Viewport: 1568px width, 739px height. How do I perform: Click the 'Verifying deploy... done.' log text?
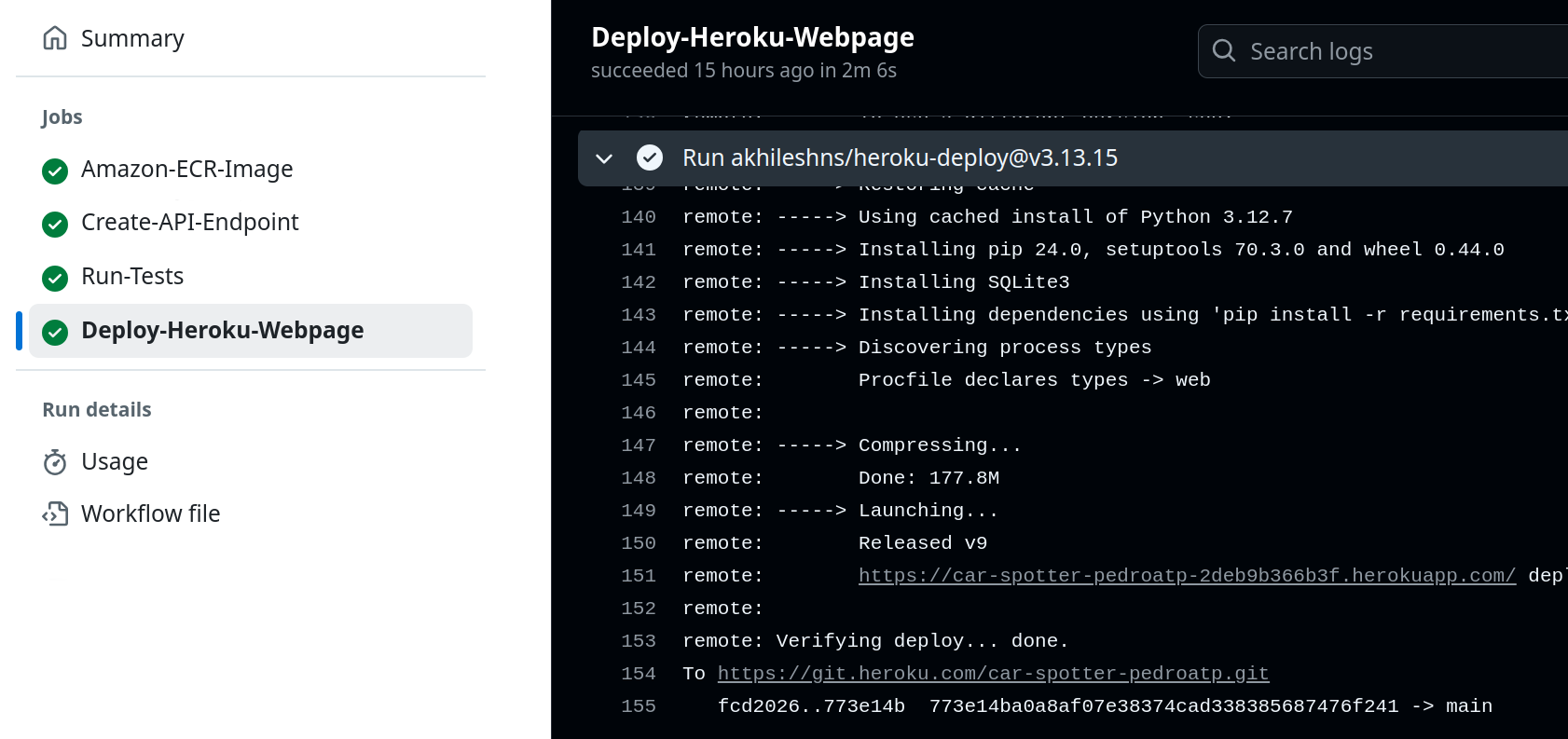point(923,641)
